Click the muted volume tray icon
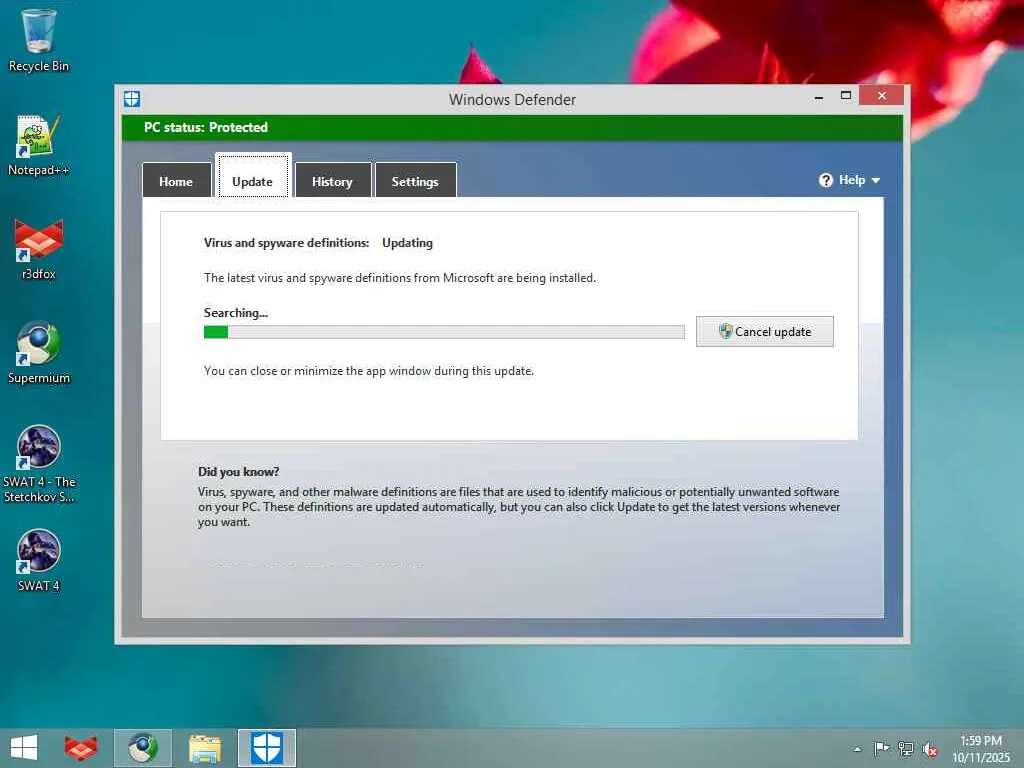This screenshot has width=1024, height=768. pyautogui.click(x=930, y=749)
